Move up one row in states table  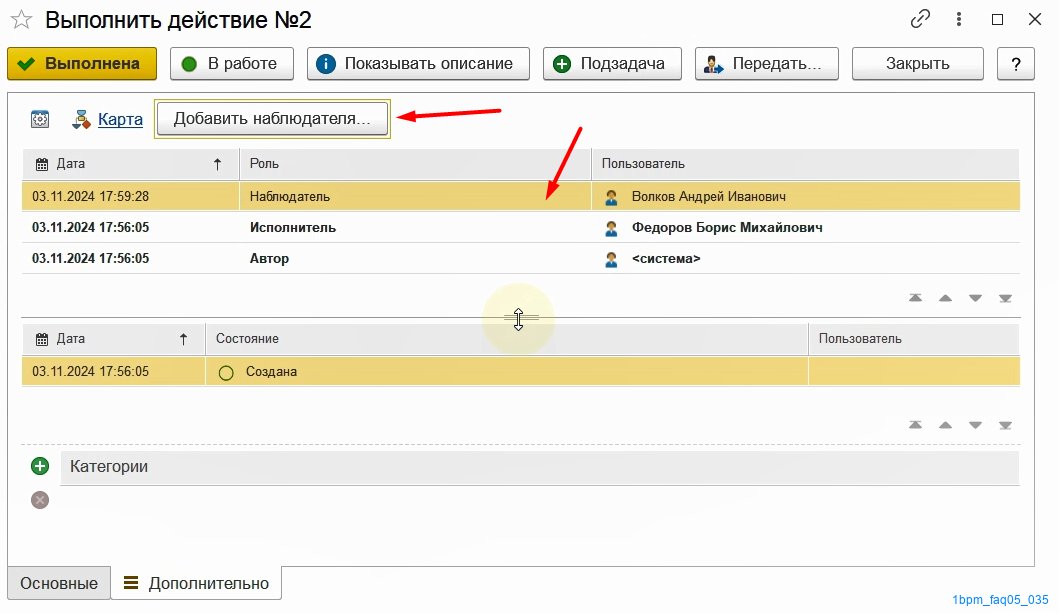pos(944,425)
